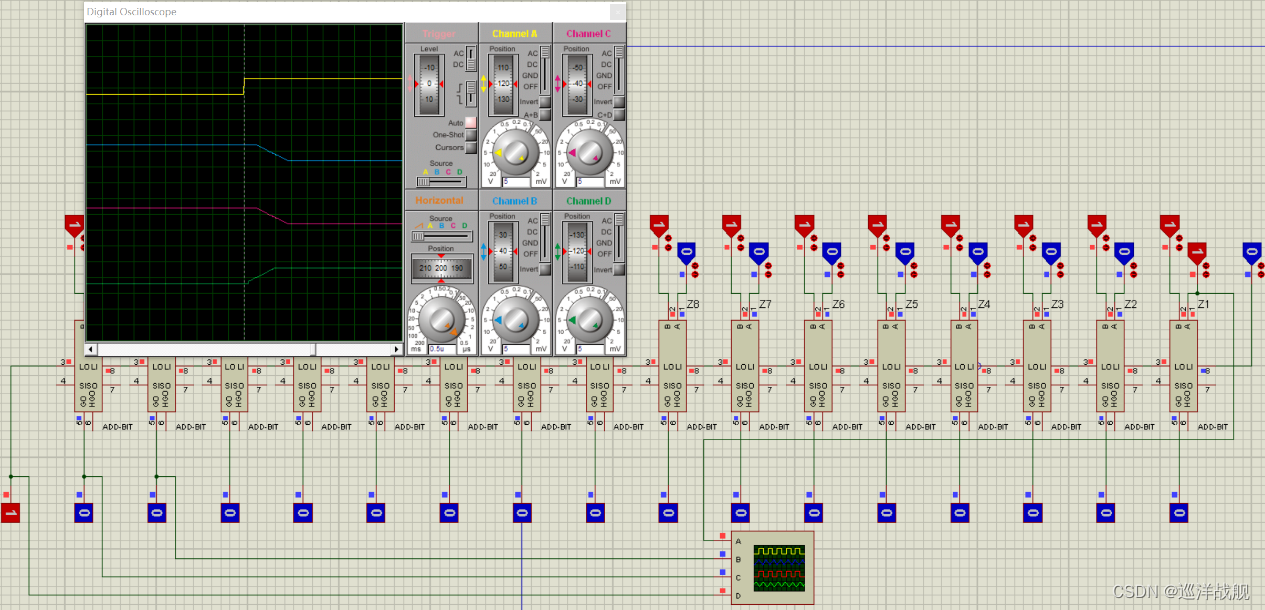This screenshot has height=610, width=1265.
Task: Select the Z6 ADD-BIT component body
Action: pos(819,365)
